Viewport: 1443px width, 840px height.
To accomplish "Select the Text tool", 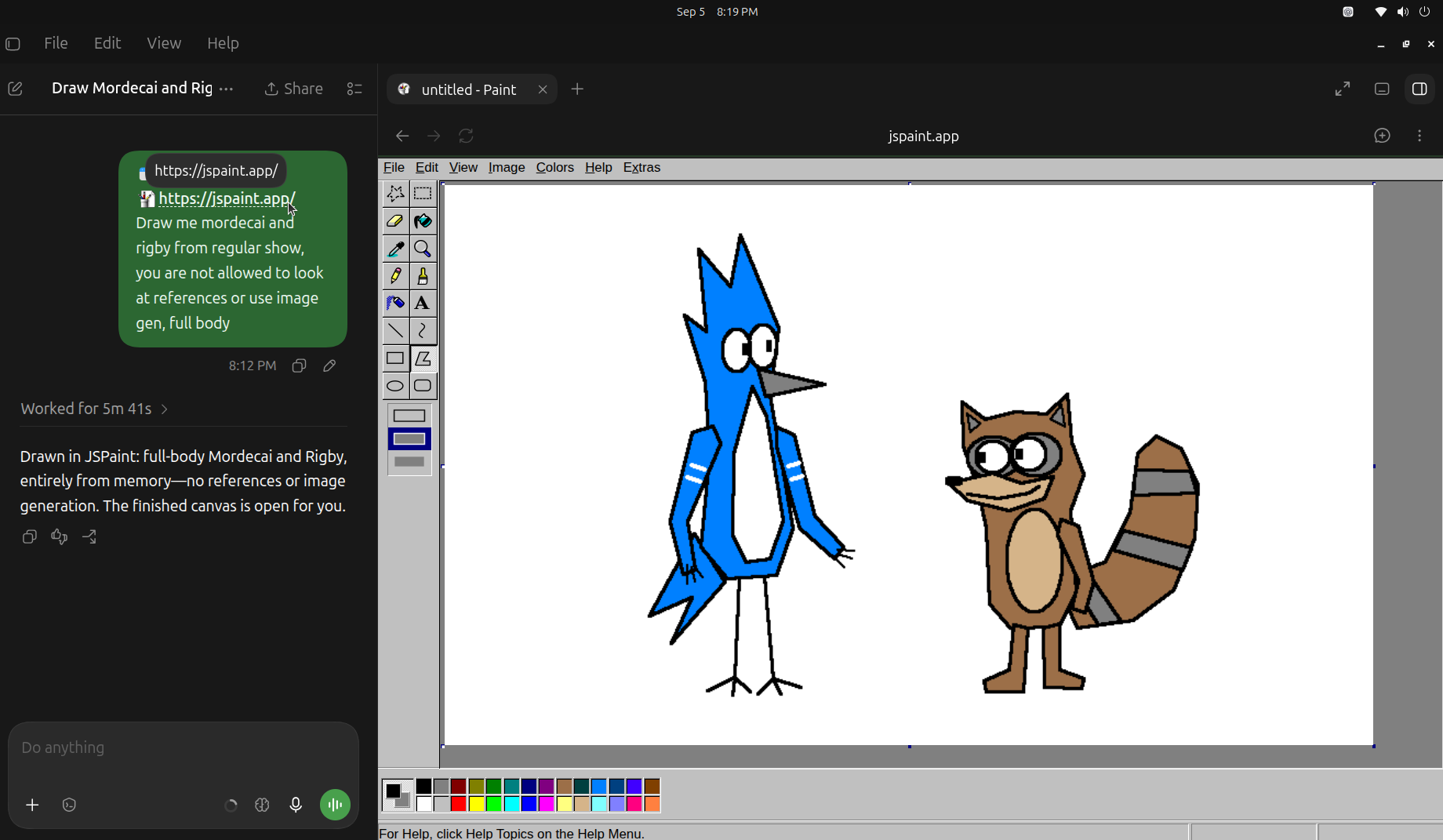I will click(423, 304).
